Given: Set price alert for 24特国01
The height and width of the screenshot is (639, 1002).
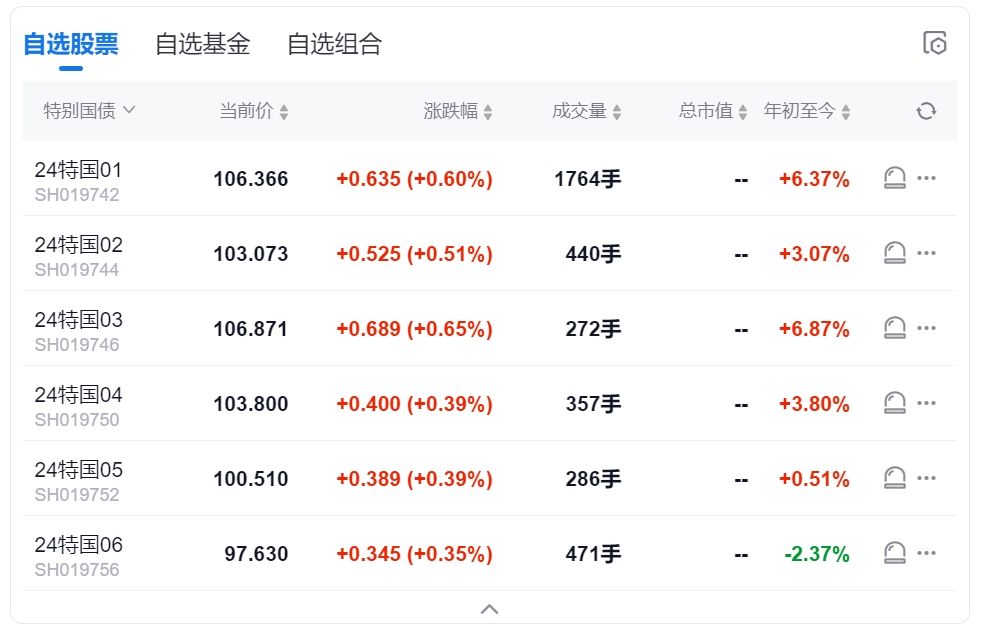Looking at the screenshot, I should coord(895,179).
